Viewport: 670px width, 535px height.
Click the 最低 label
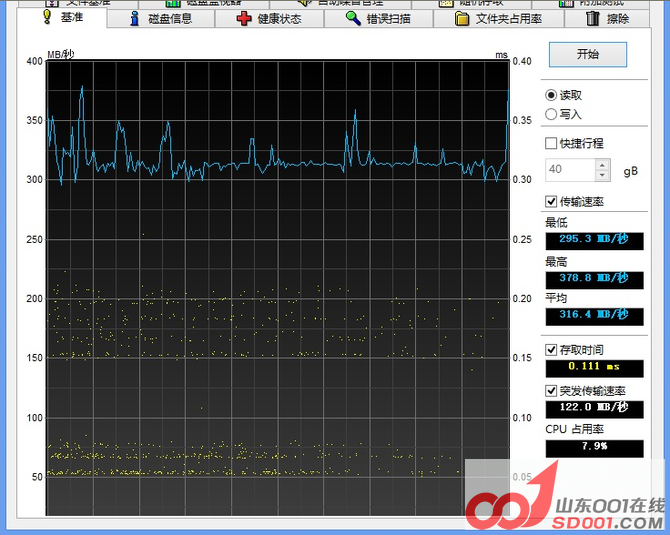[556, 223]
